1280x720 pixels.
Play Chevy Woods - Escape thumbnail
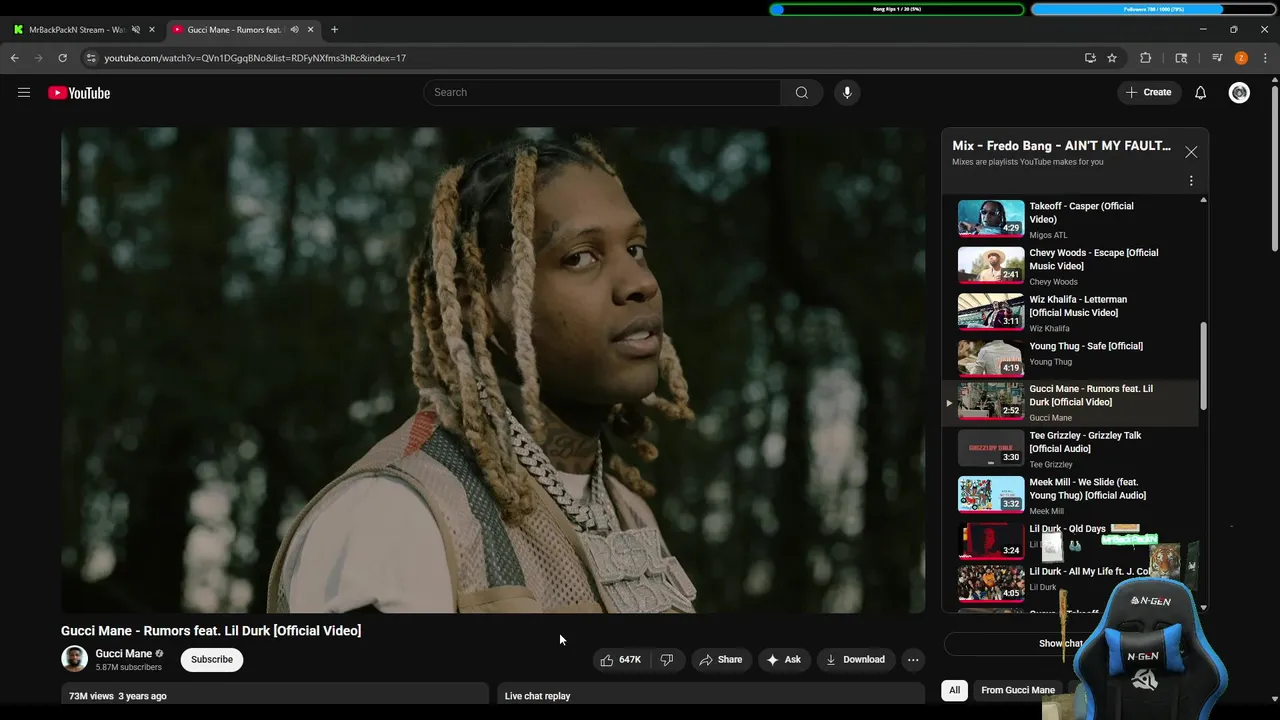(x=991, y=265)
